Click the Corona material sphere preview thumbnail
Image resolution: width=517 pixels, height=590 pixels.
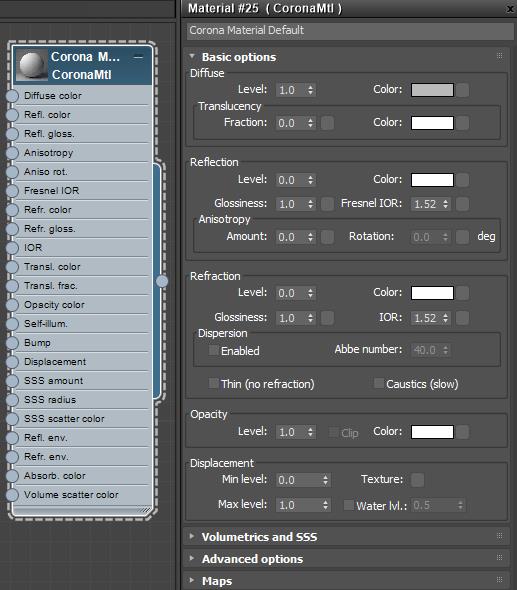(32, 65)
